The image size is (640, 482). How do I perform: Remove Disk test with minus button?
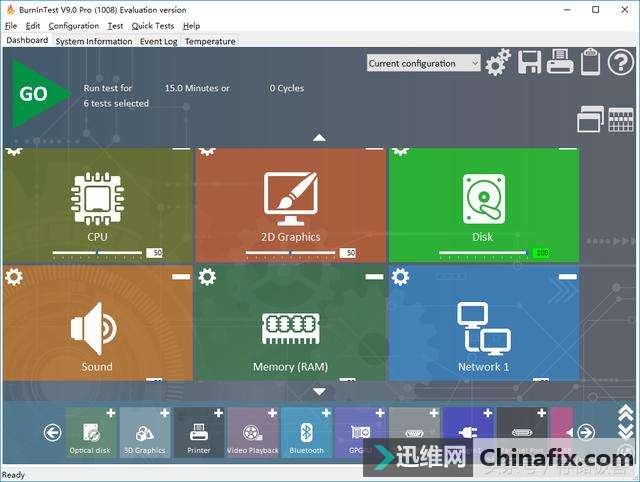[567, 149]
